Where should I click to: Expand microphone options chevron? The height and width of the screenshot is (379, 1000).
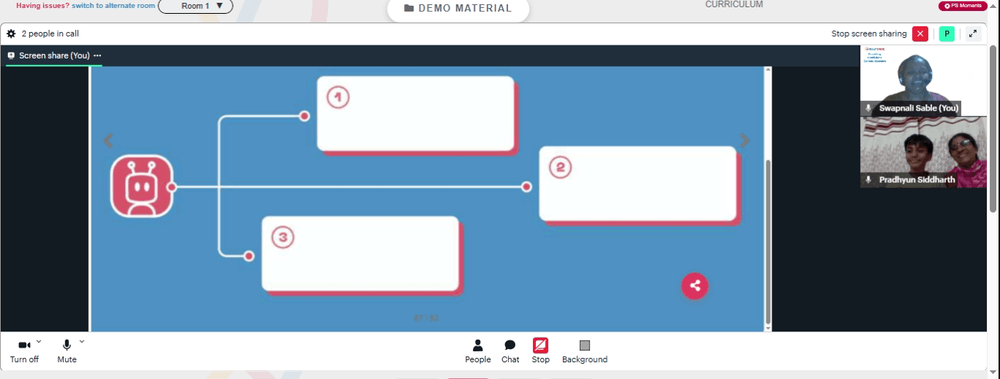81,341
